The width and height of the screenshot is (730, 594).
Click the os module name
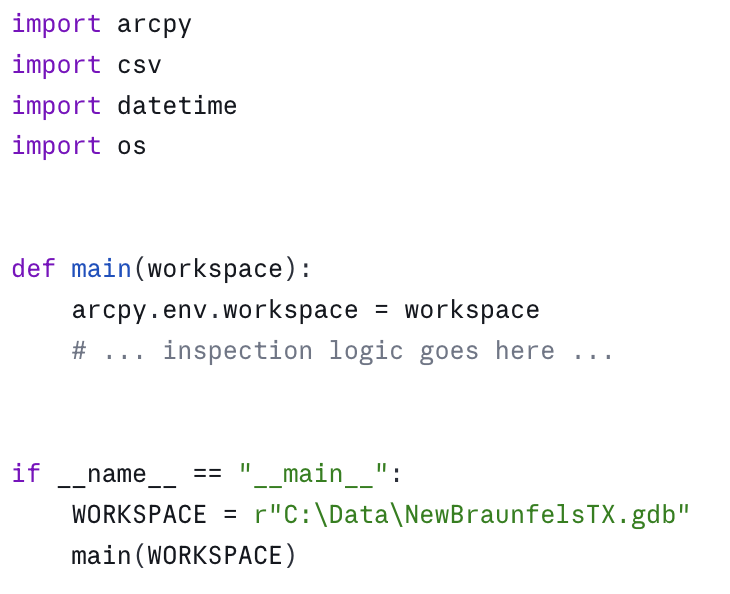pos(132,146)
